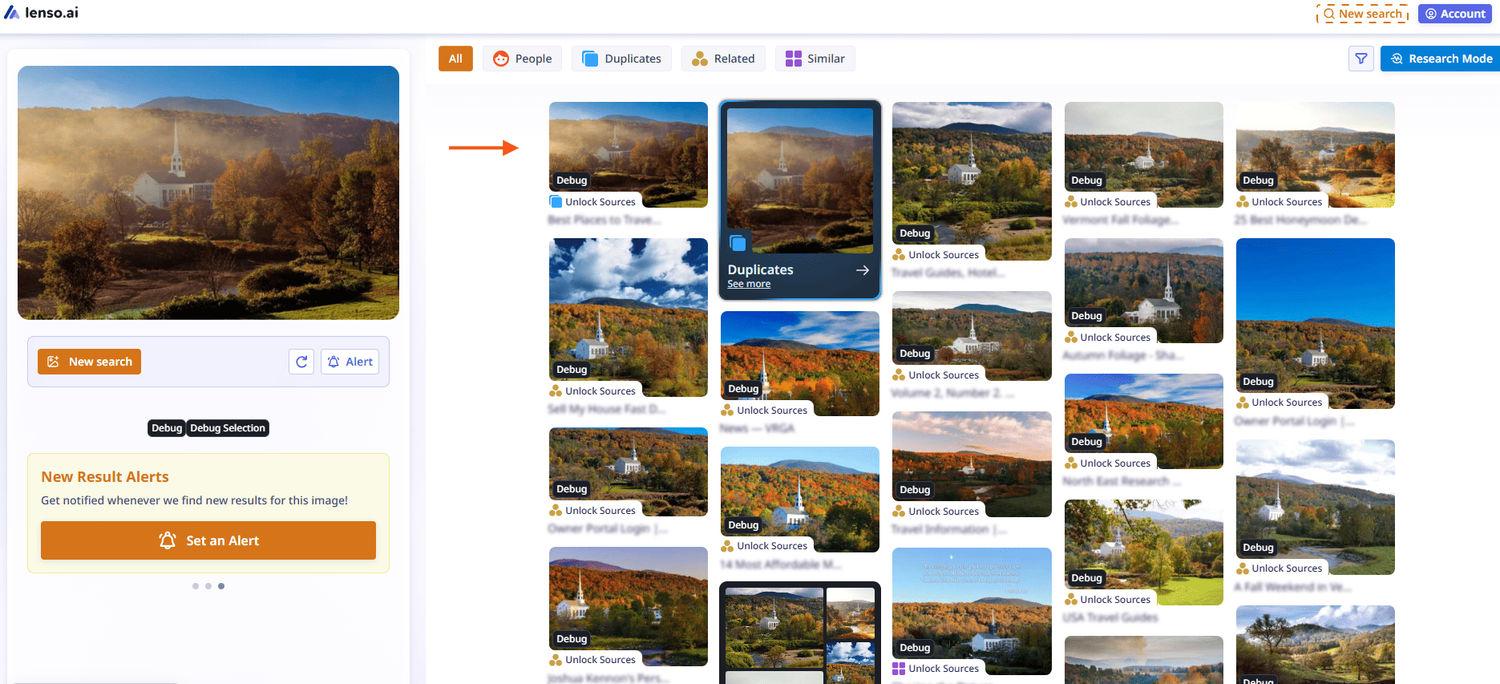1500x684 pixels.
Task: Click the lenso.ai logo
Action: [42, 12]
